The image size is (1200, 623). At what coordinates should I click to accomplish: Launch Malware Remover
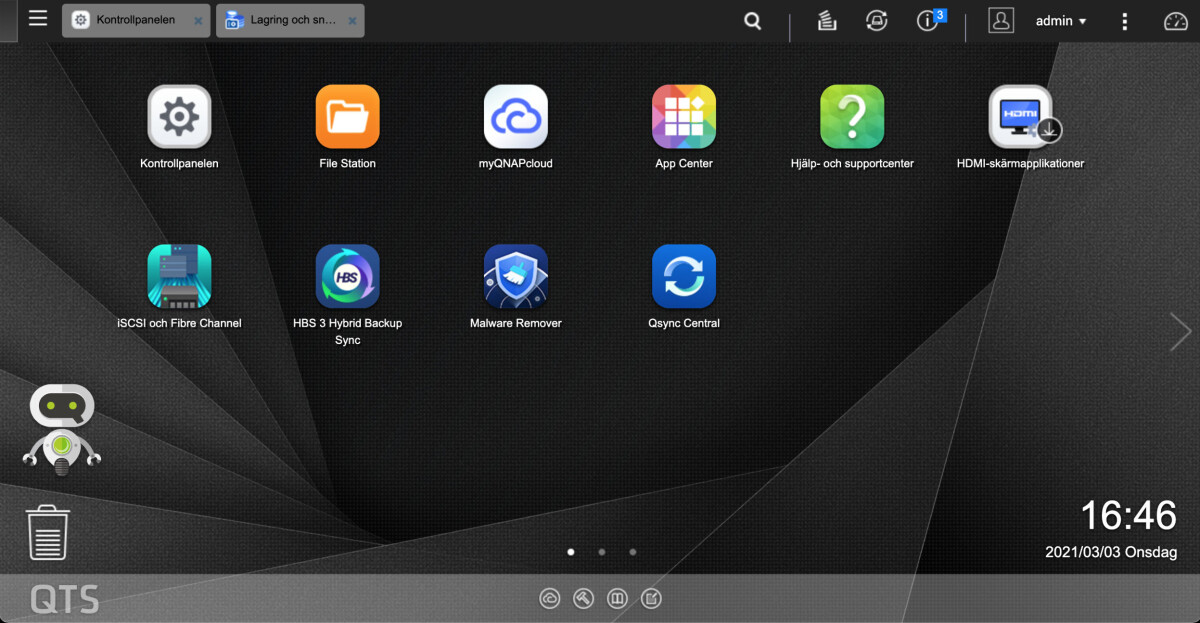[x=516, y=277]
